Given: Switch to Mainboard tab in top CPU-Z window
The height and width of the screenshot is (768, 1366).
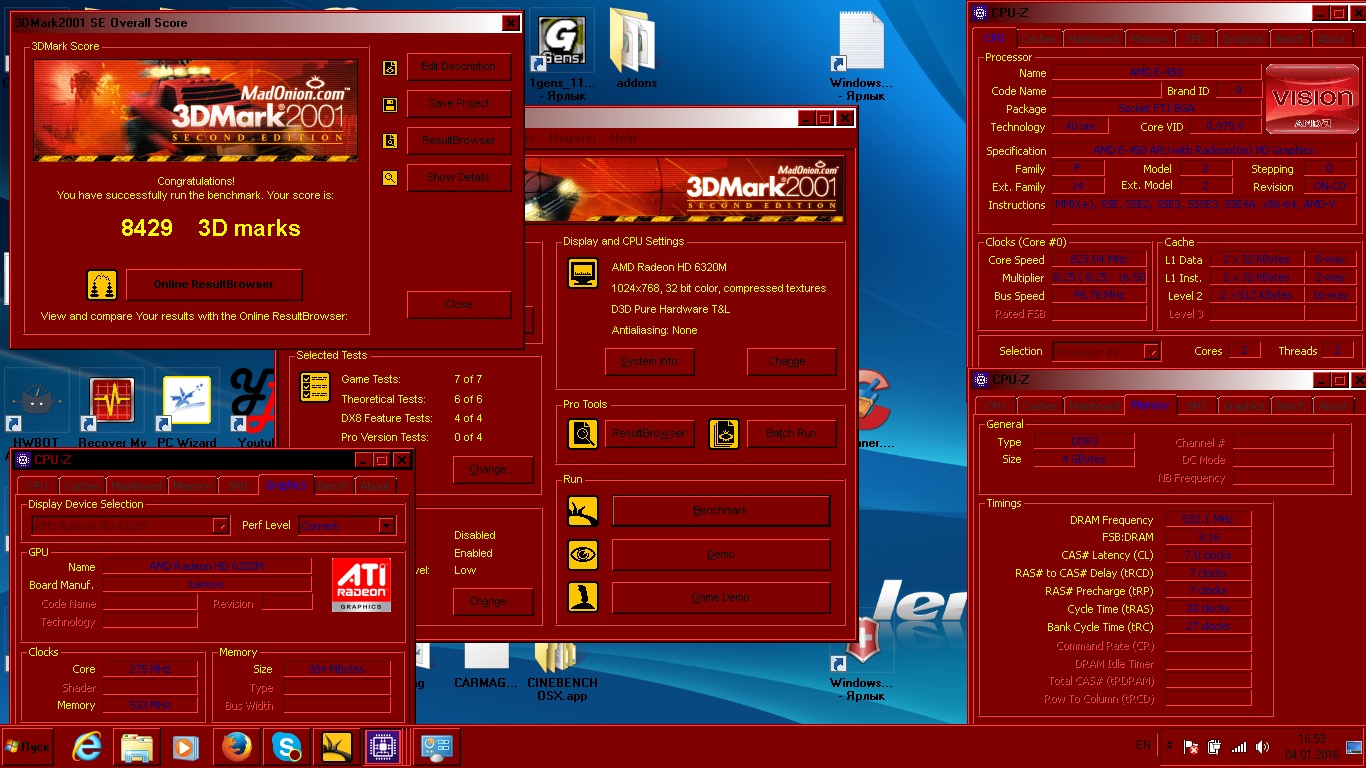Looking at the screenshot, I should click(1093, 39).
